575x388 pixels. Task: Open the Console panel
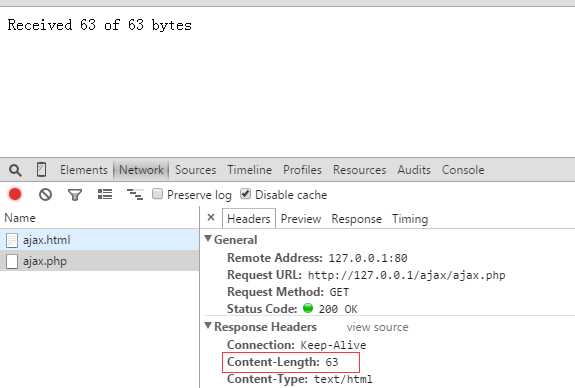click(463, 170)
